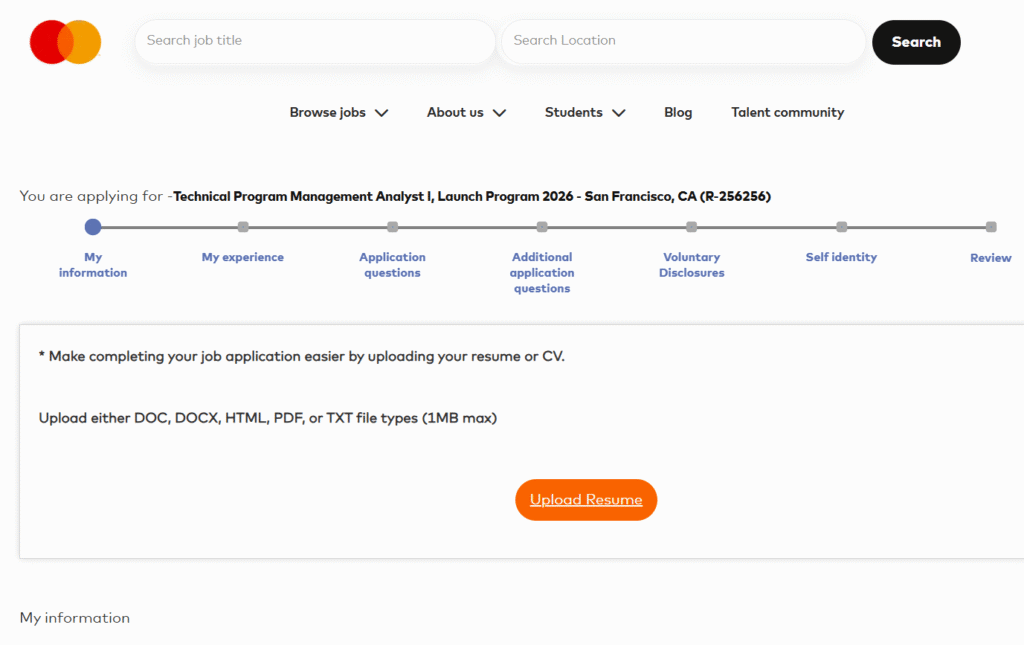Expand the Browse jobs chevron arrow

pos(381,113)
